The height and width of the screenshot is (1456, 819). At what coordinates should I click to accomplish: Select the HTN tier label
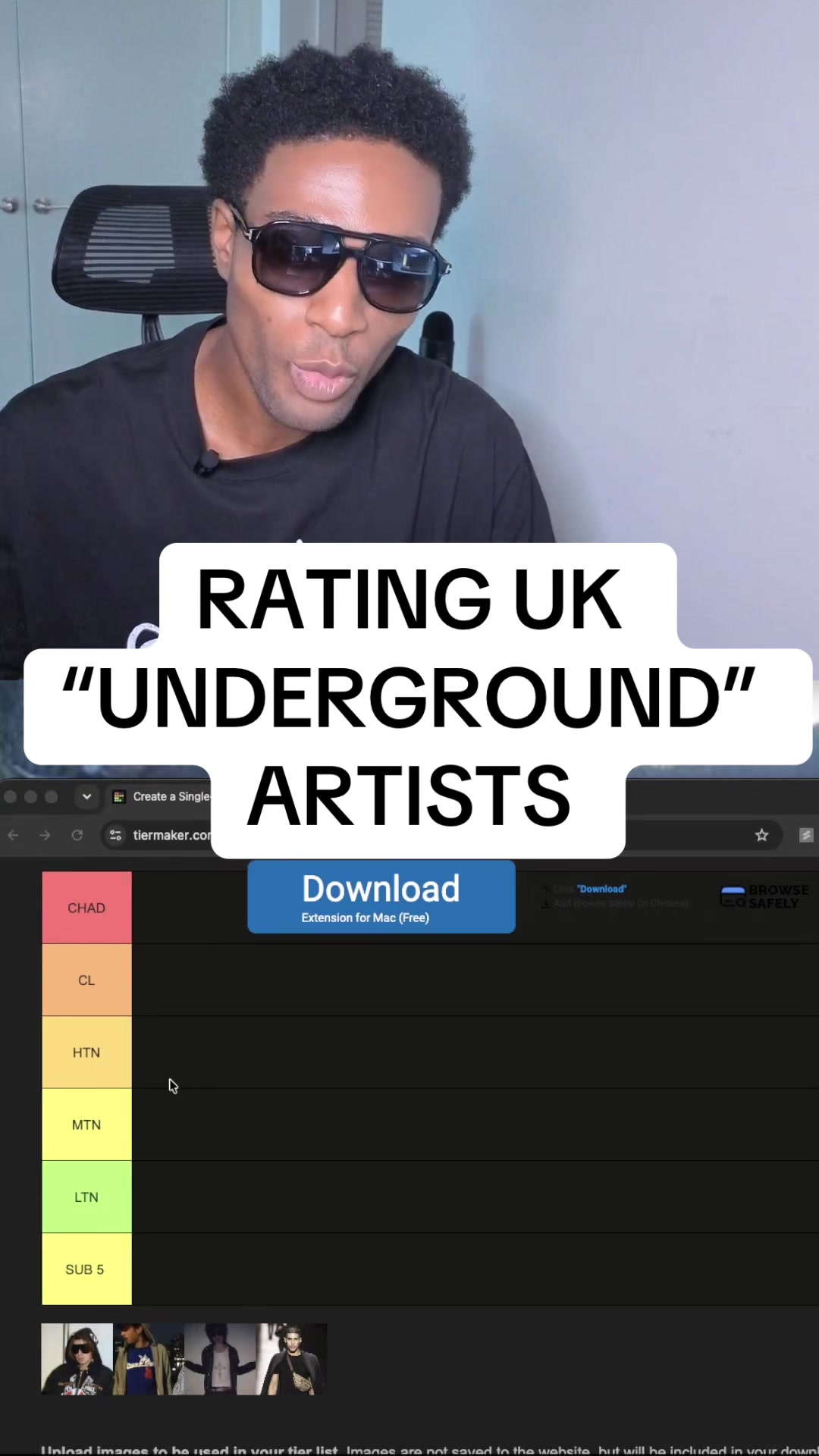click(86, 1052)
